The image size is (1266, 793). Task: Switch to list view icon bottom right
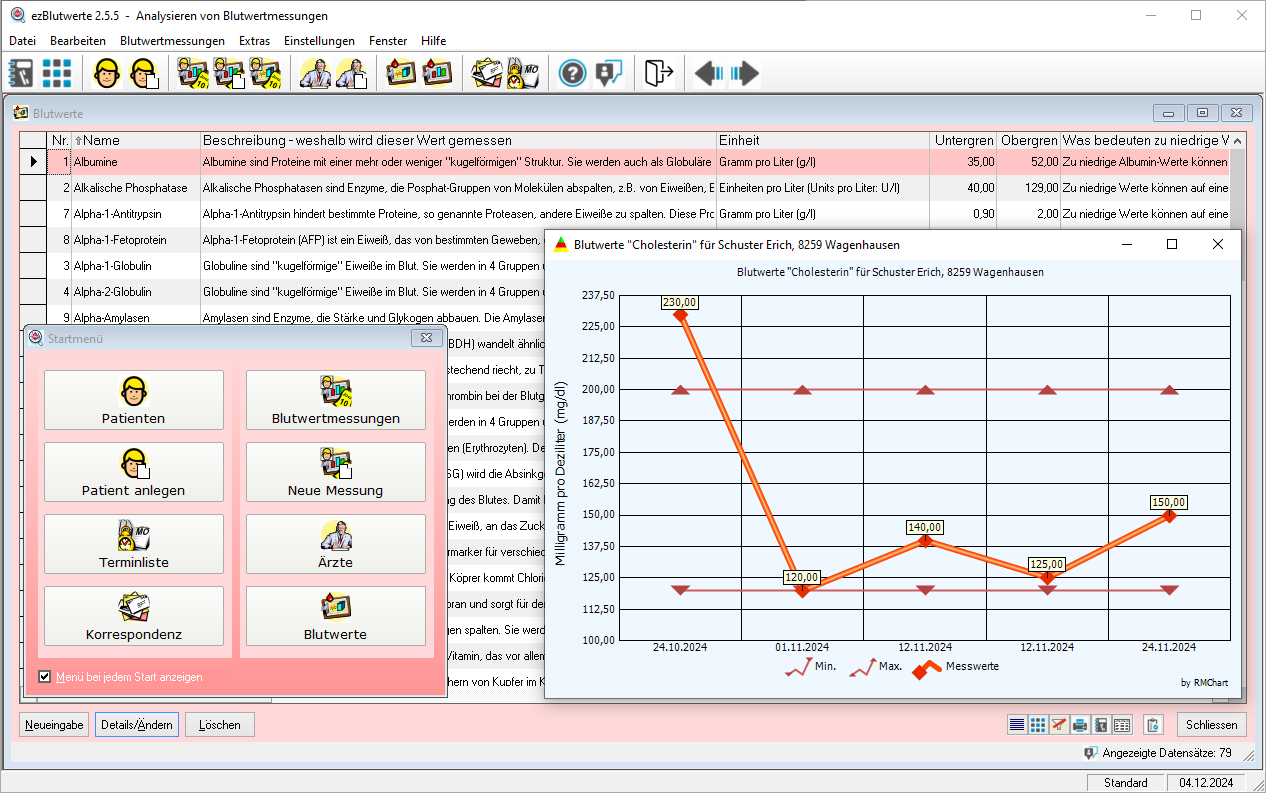(1017, 724)
